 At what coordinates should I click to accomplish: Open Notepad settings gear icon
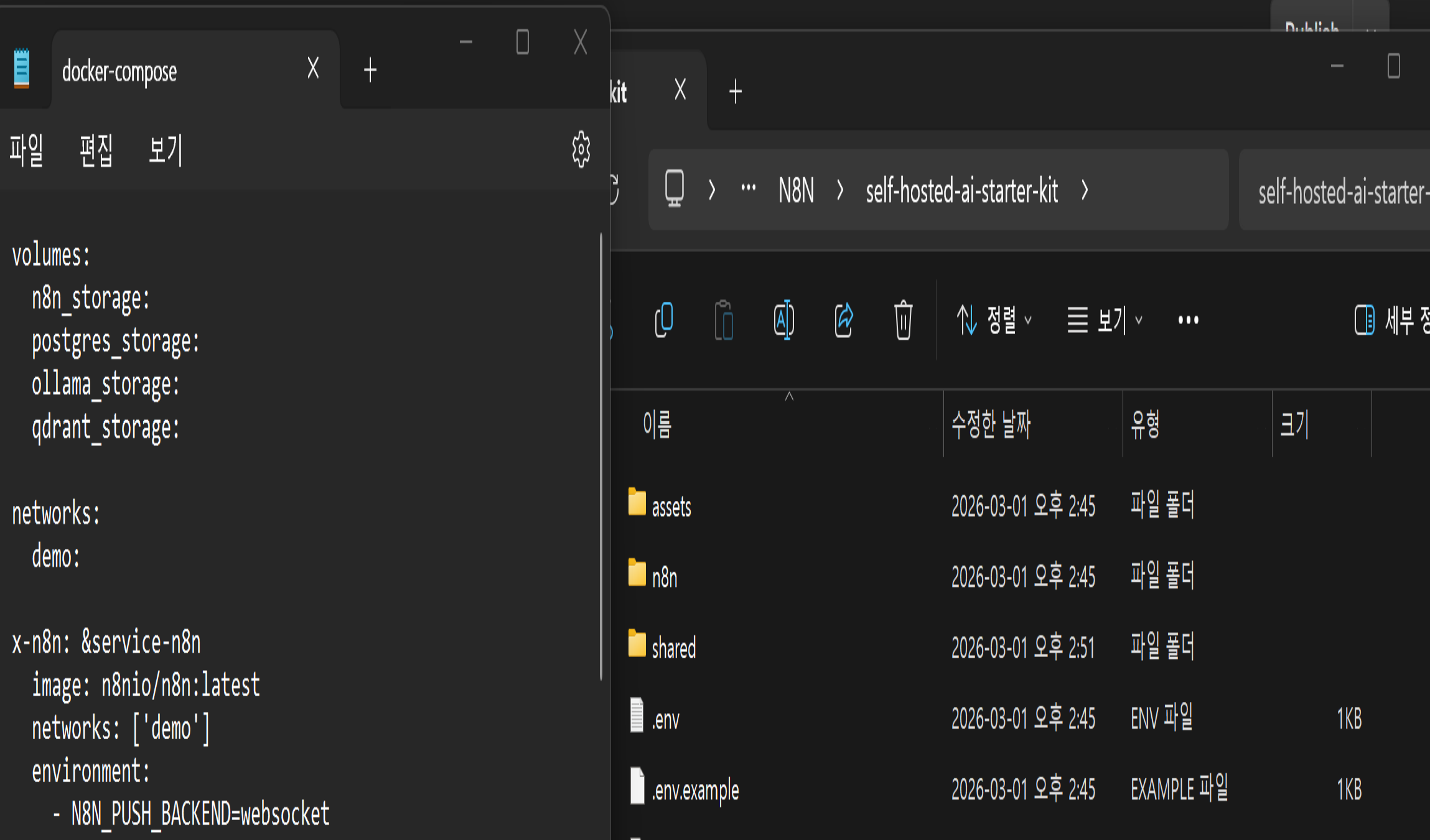tap(581, 149)
